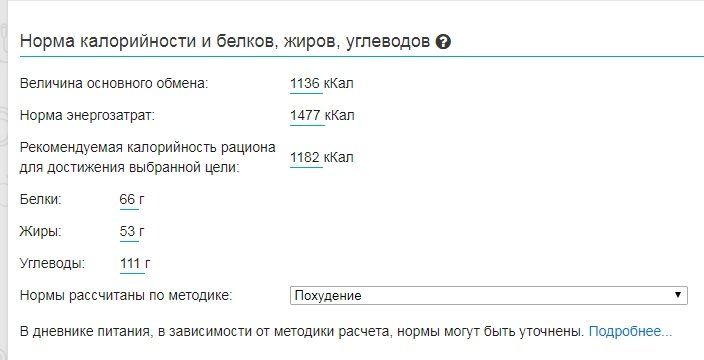Open the Подробнее... link
Viewport: 704px width, 360px height.
(x=630, y=331)
